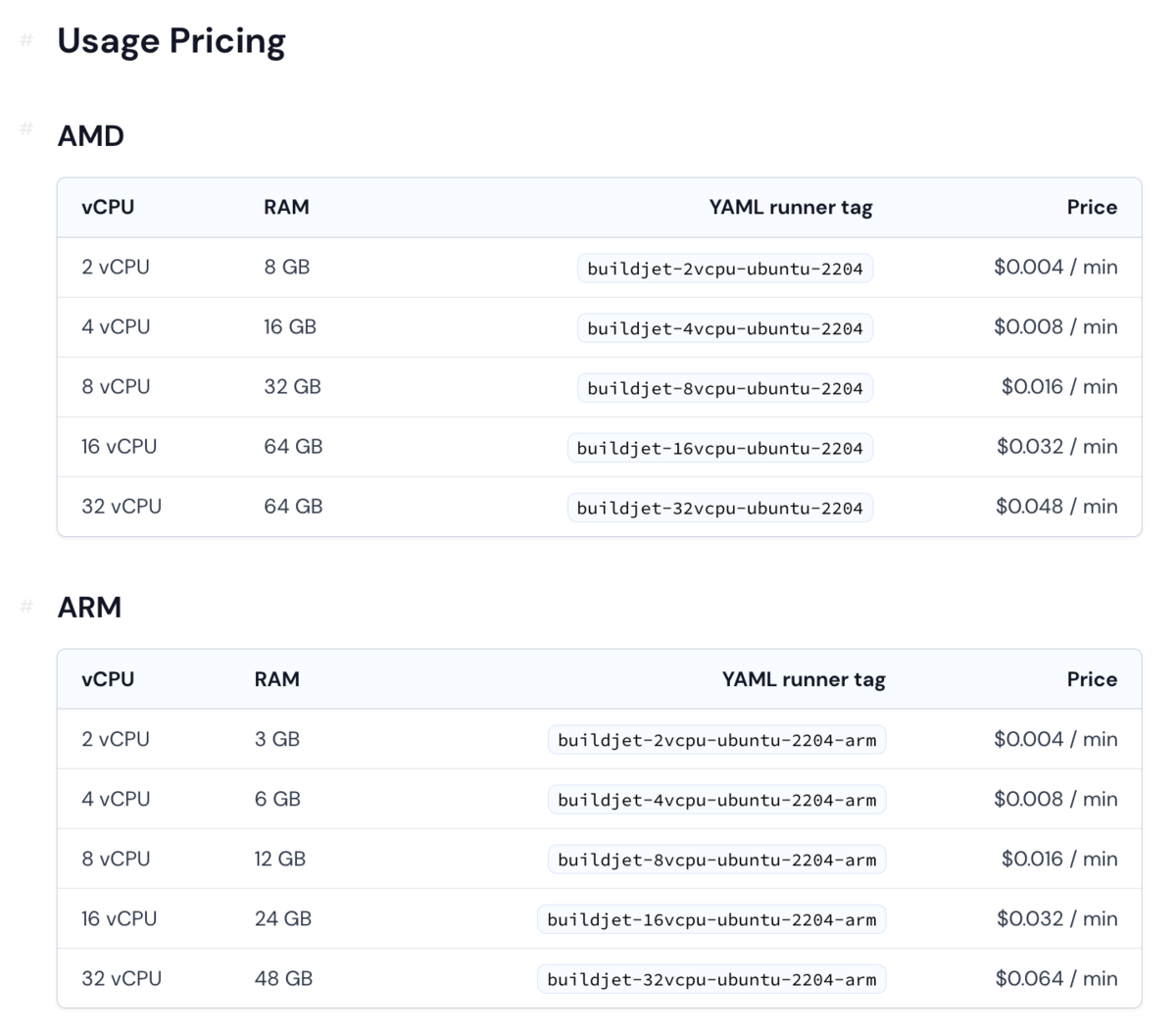
Task: Select the buildjet-8vcpu-ubuntu-2204-arm runner tag
Action: (x=716, y=860)
